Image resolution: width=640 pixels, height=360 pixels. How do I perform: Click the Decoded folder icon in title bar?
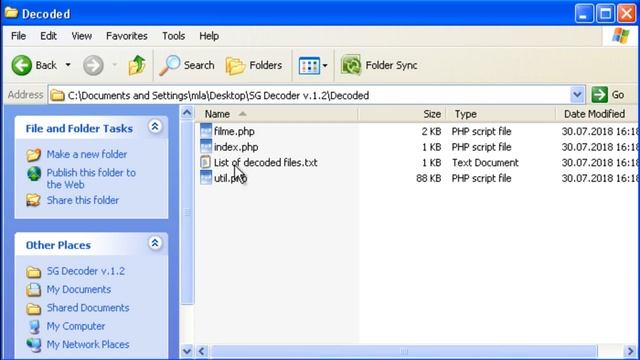[x=11, y=13]
